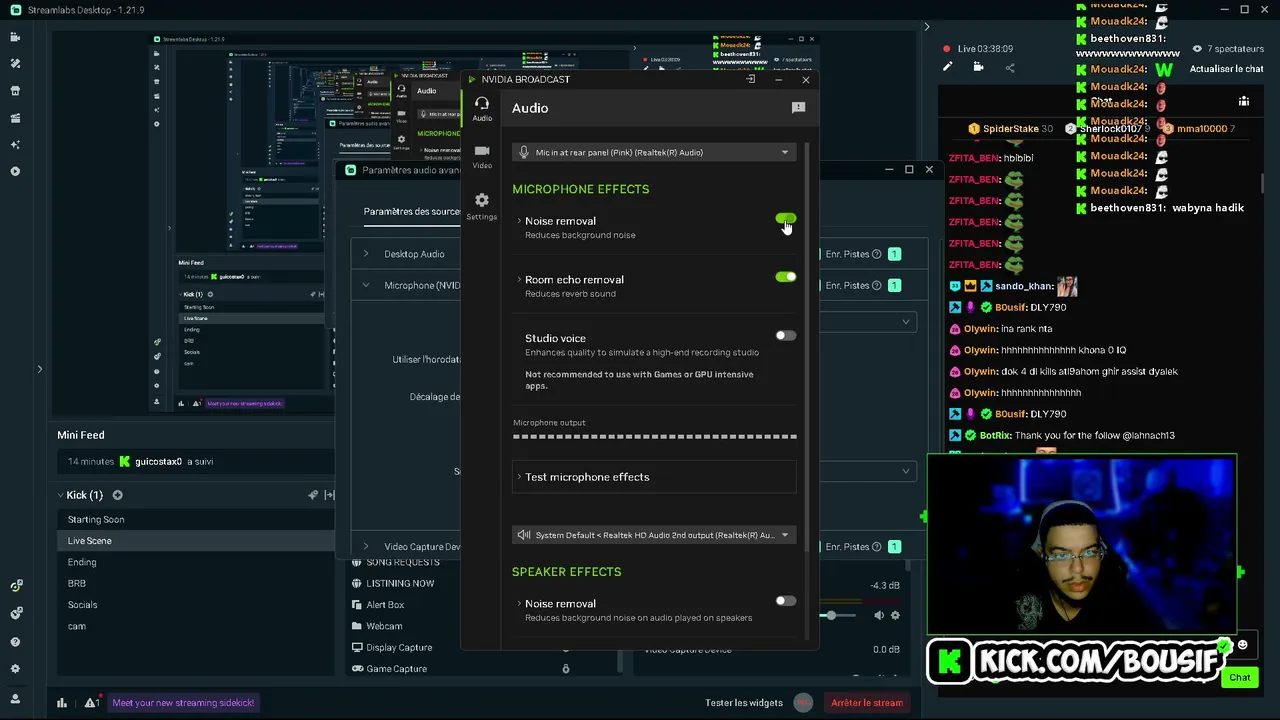The image size is (1280, 720).
Task: Open the round icon below Highlighter in sidebar
Action: pos(15,172)
